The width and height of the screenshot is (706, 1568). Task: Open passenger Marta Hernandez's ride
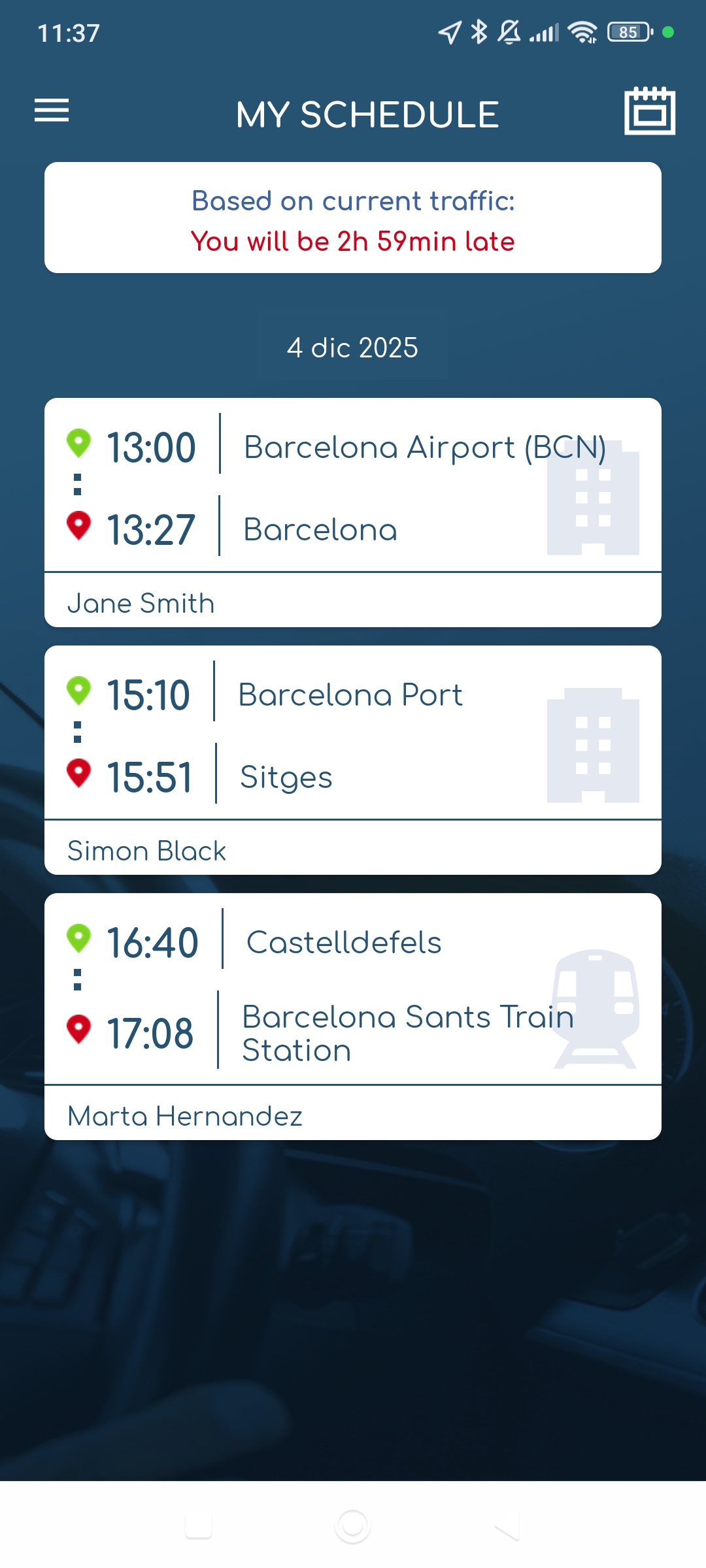(x=185, y=1116)
